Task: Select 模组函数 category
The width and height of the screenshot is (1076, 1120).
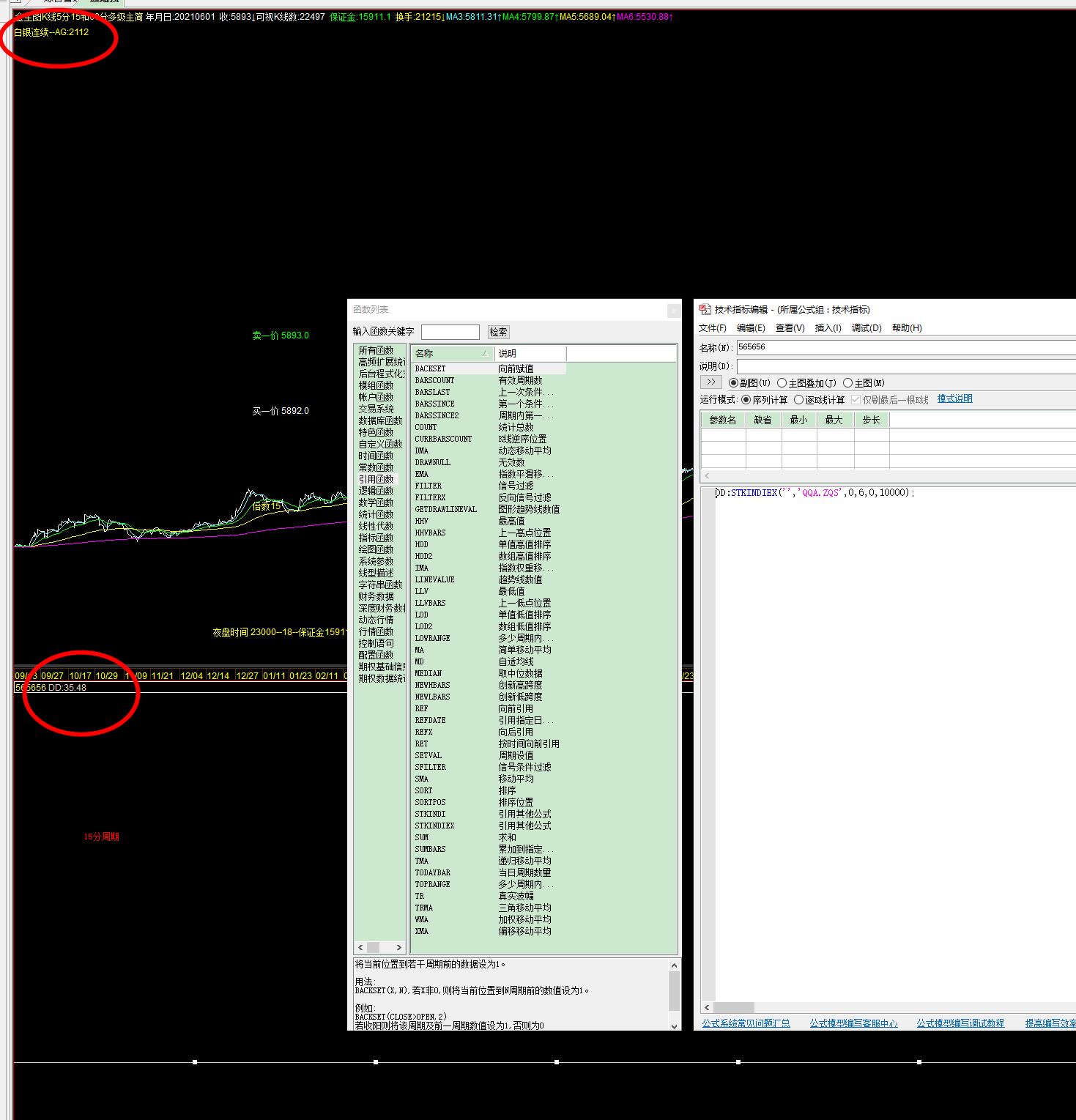Action: pyautogui.click(x=376, y=386)
